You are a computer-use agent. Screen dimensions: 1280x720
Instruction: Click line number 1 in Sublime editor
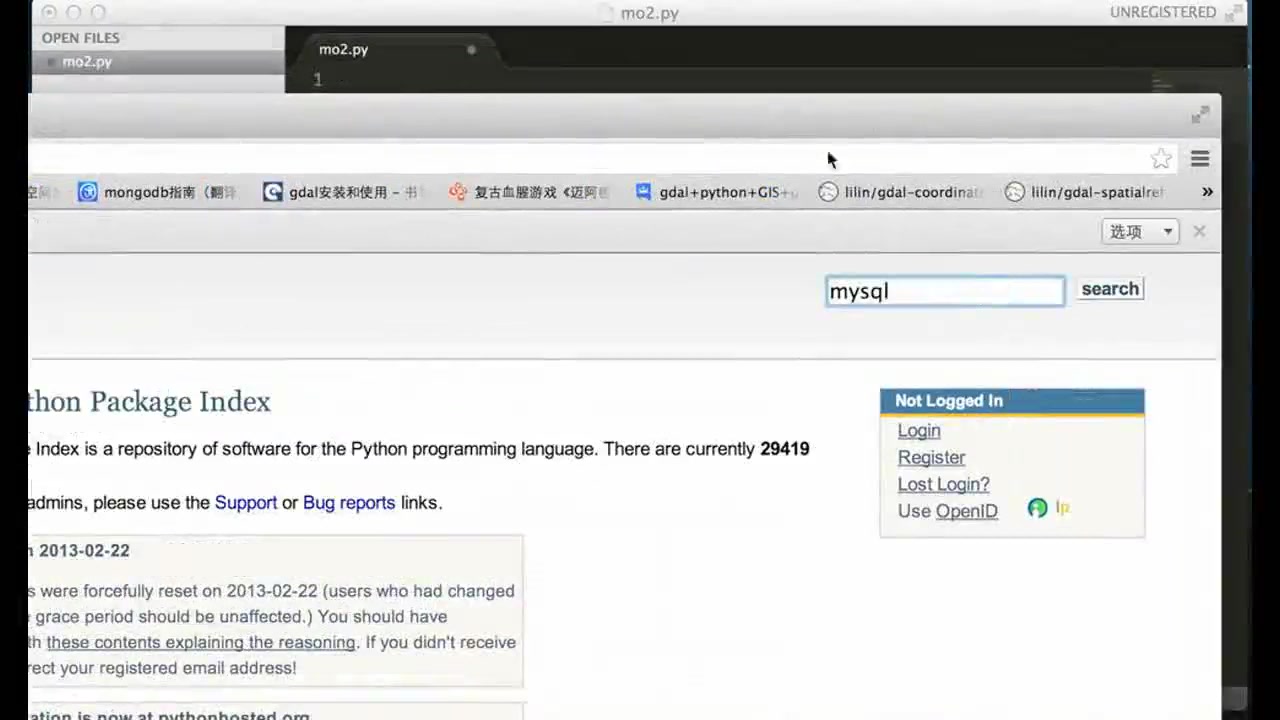pyautogui.click(x=317, y=80)
